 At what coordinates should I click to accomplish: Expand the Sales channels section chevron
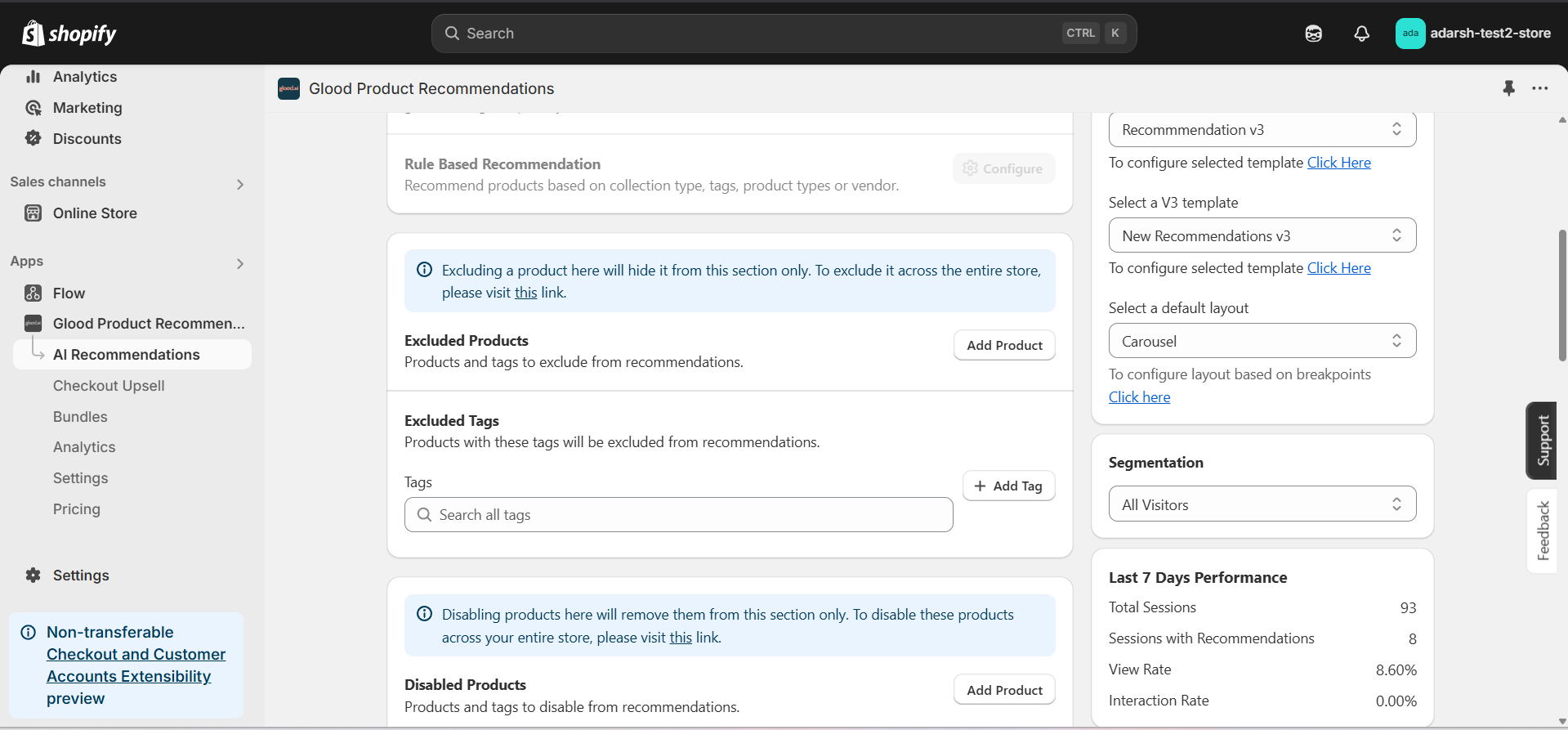point(239,184)
